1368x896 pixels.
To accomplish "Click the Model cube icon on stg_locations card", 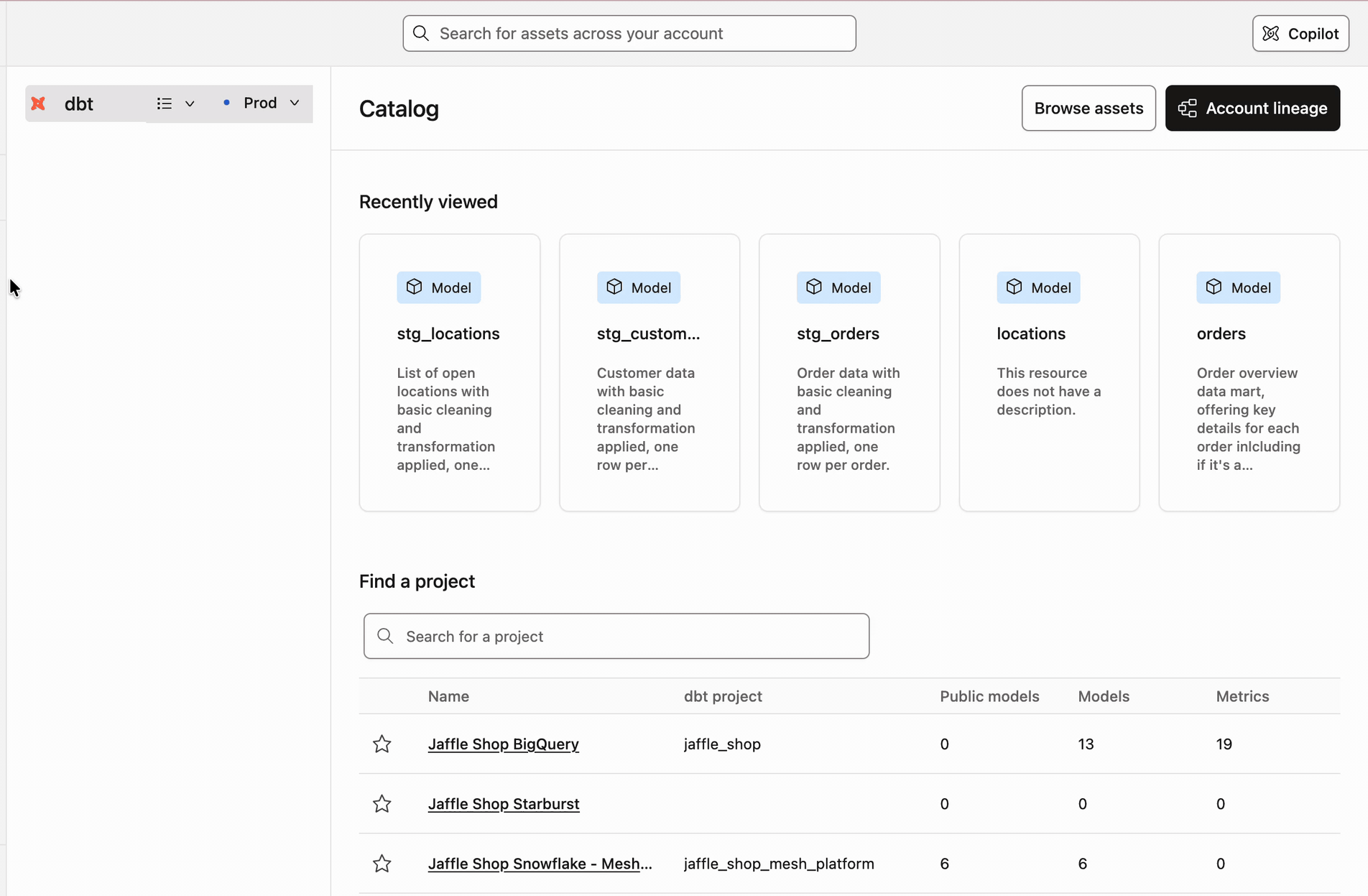I will tap(415, 287).
